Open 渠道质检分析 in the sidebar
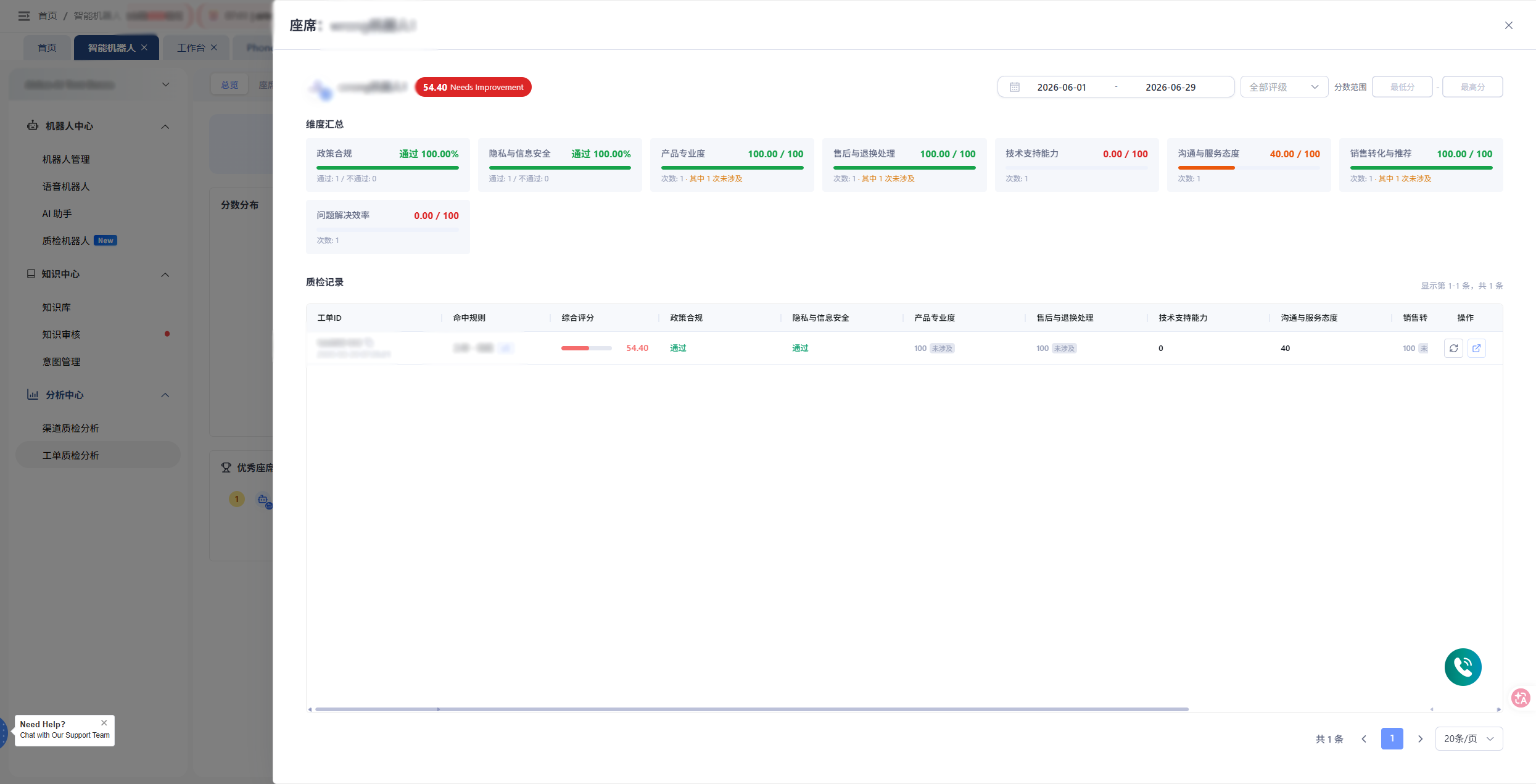1536x784 pixels. pyautogui.click(x=70, y=428)
